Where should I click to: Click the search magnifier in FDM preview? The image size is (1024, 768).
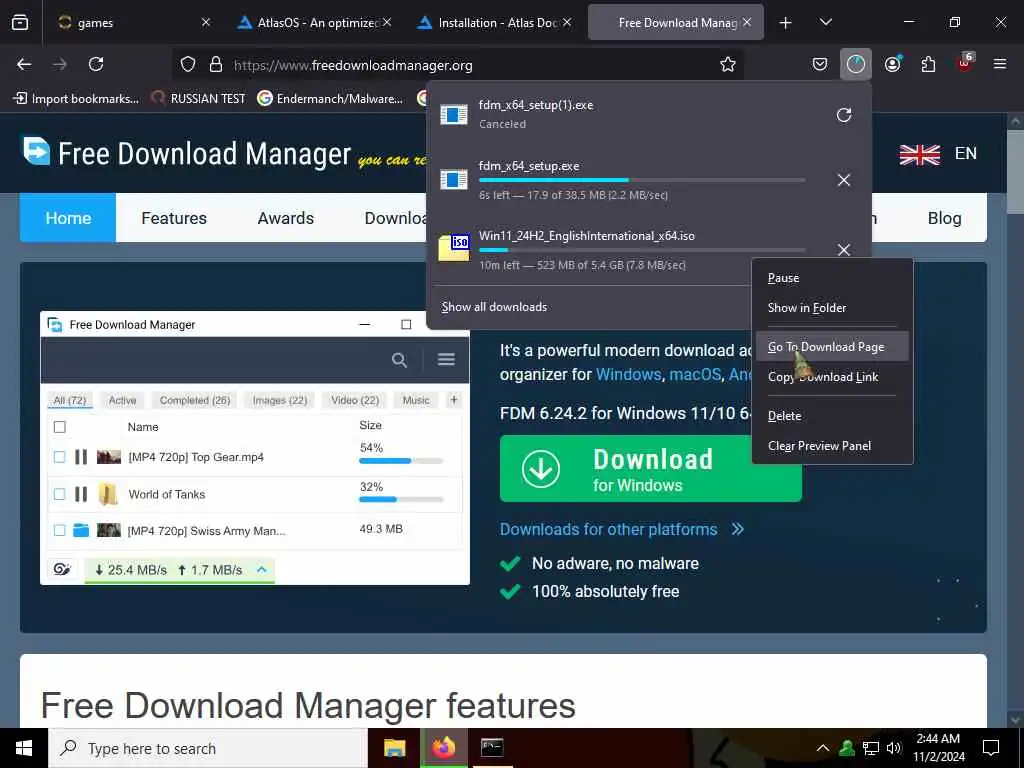(399, 360)
